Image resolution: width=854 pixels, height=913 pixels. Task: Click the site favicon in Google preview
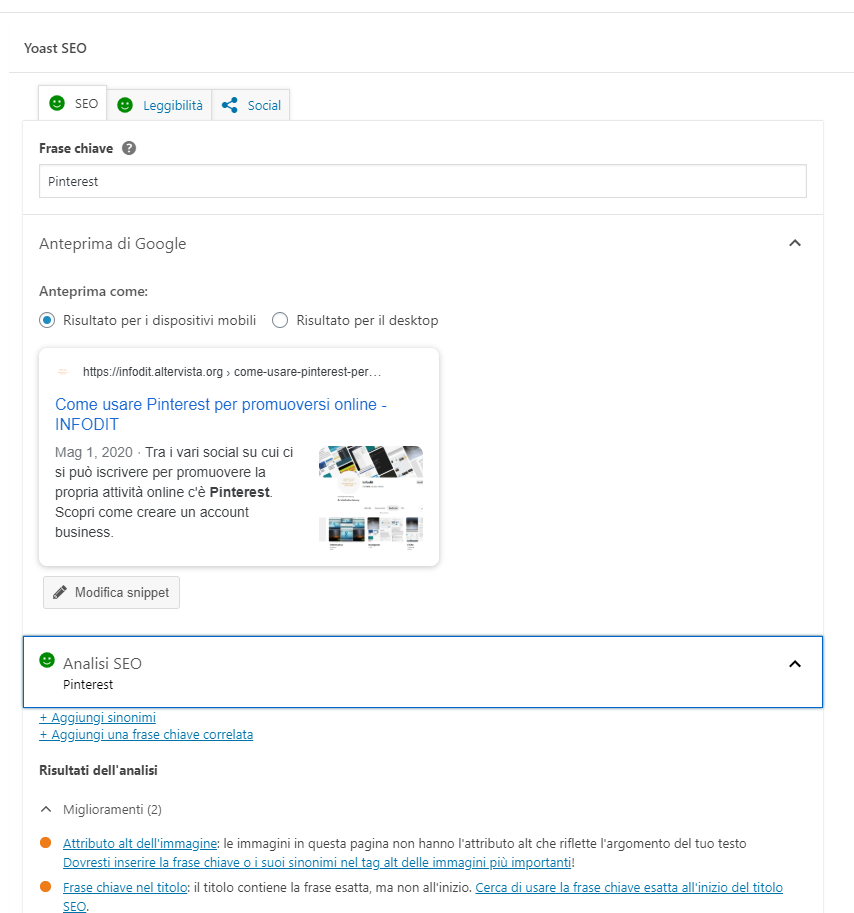tap(63, 371)
